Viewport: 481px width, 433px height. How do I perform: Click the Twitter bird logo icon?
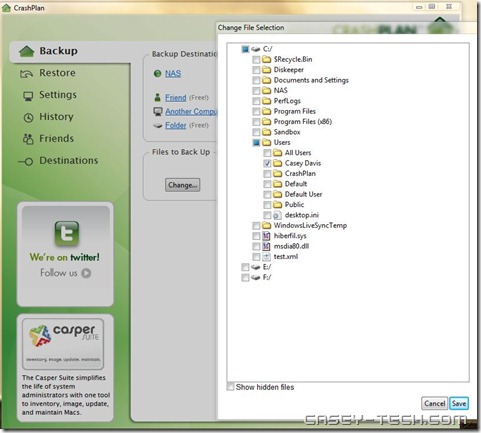point(67,233)
